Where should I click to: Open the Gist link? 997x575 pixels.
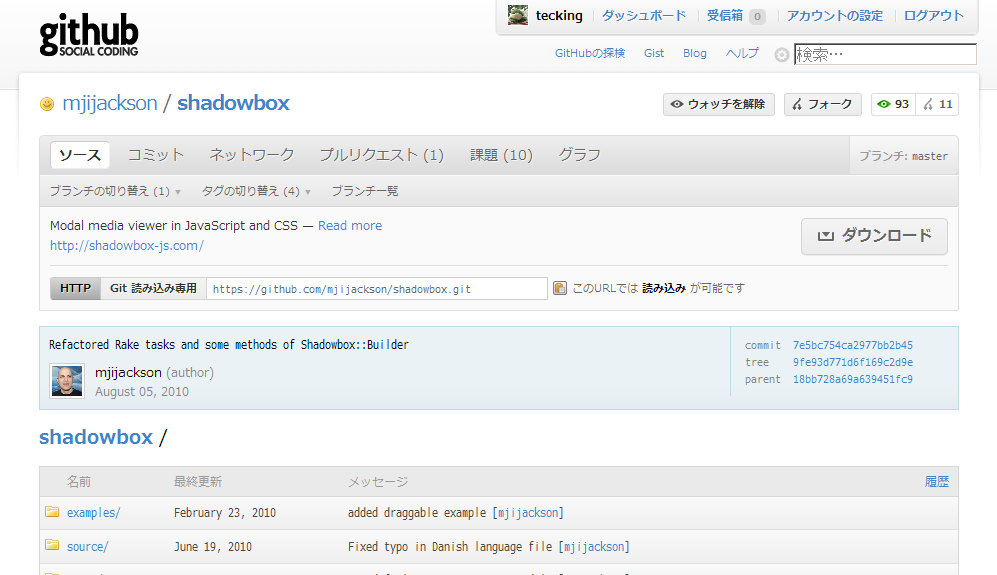coord(654,53)
